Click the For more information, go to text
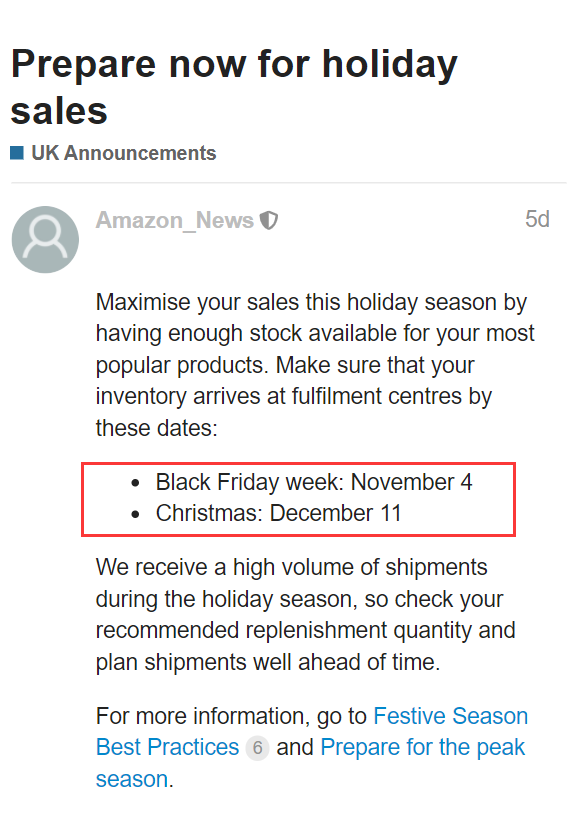The width and height of the screenshot is (578, 835). click(x=231, y=716)
